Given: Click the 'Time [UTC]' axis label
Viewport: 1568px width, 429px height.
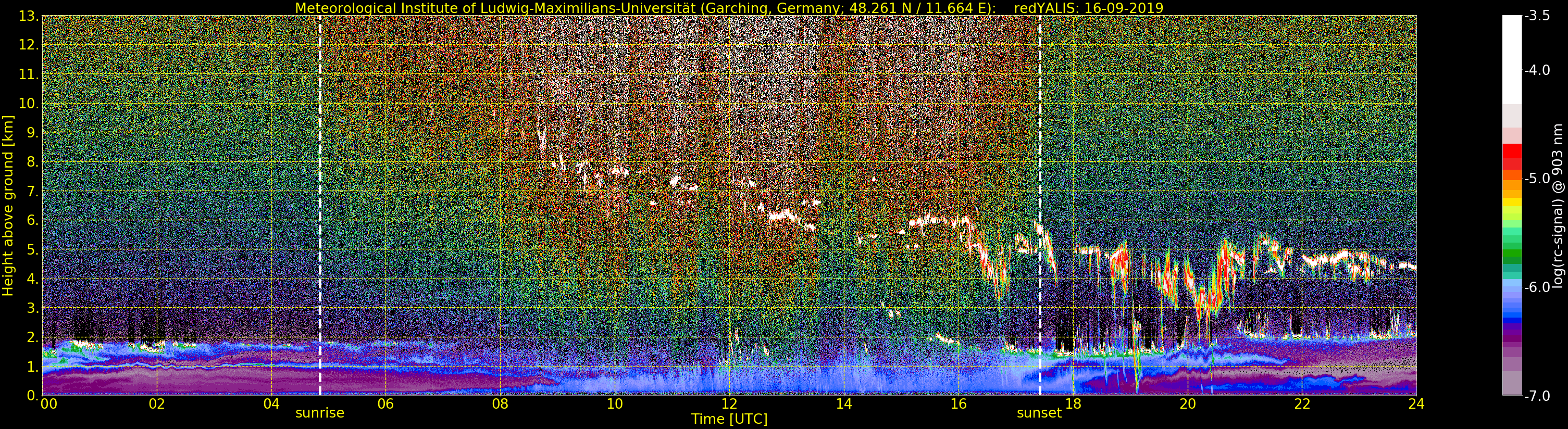Looking at the screenshot, I should tap(729, 419).
